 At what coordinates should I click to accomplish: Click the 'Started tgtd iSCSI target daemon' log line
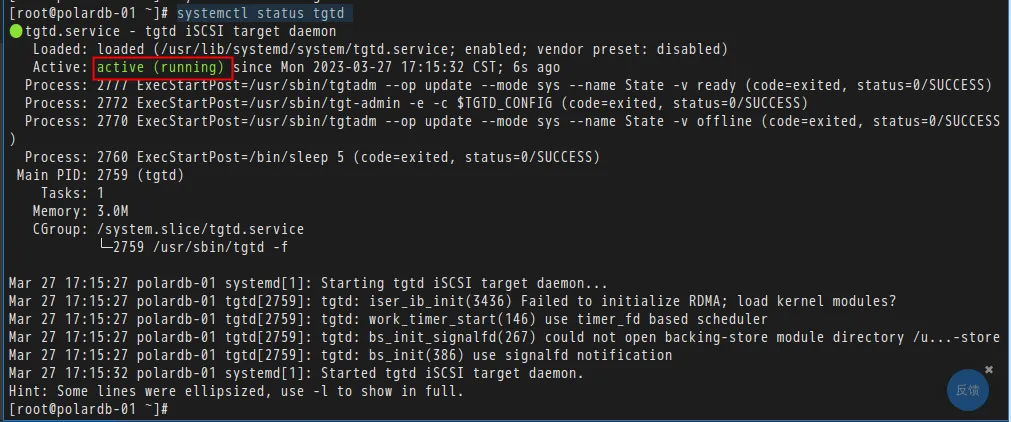(296, 374)
